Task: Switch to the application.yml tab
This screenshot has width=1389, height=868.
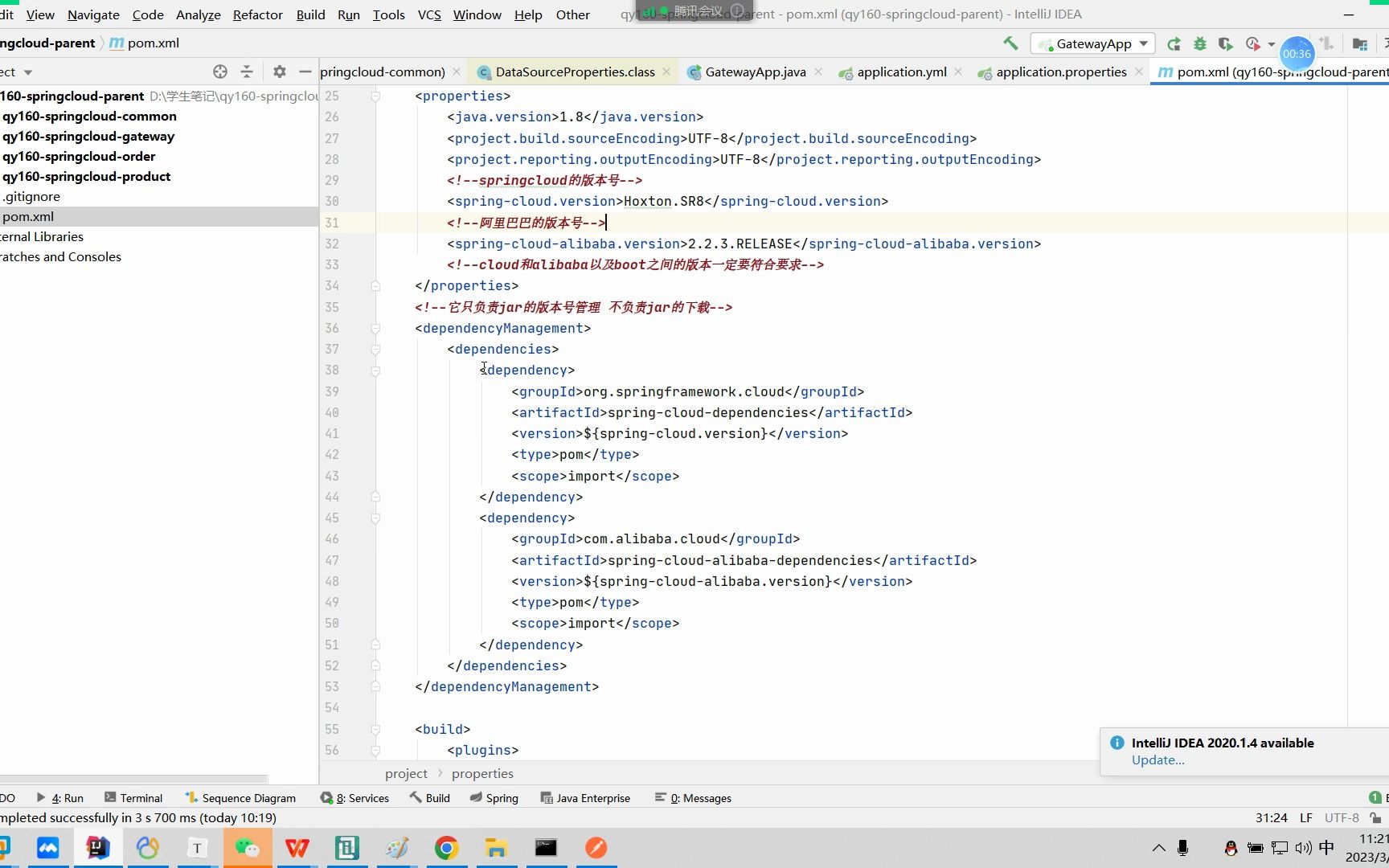Action: (901, 72)
